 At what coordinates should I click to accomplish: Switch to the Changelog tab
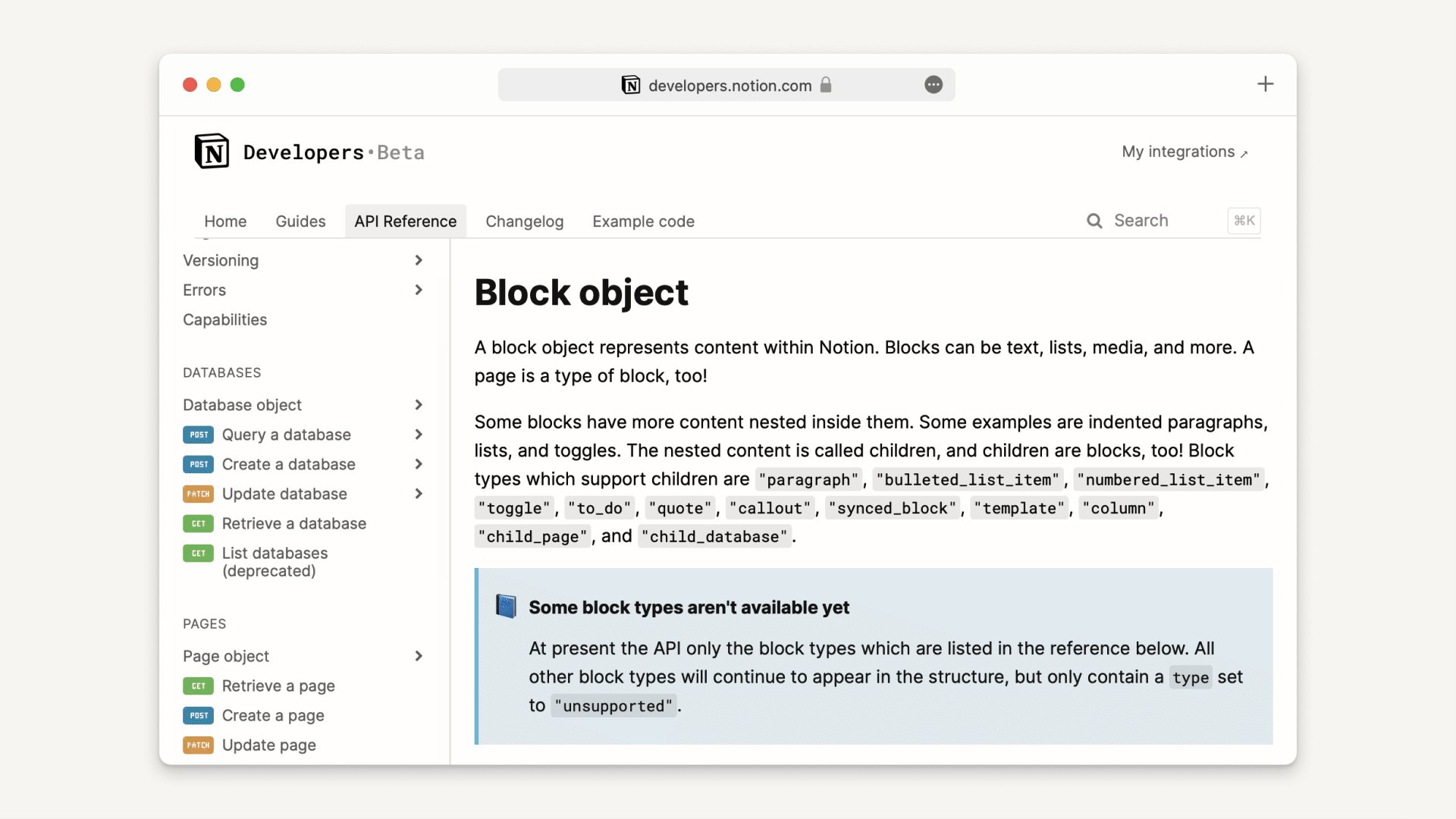[x=524, y=221]
